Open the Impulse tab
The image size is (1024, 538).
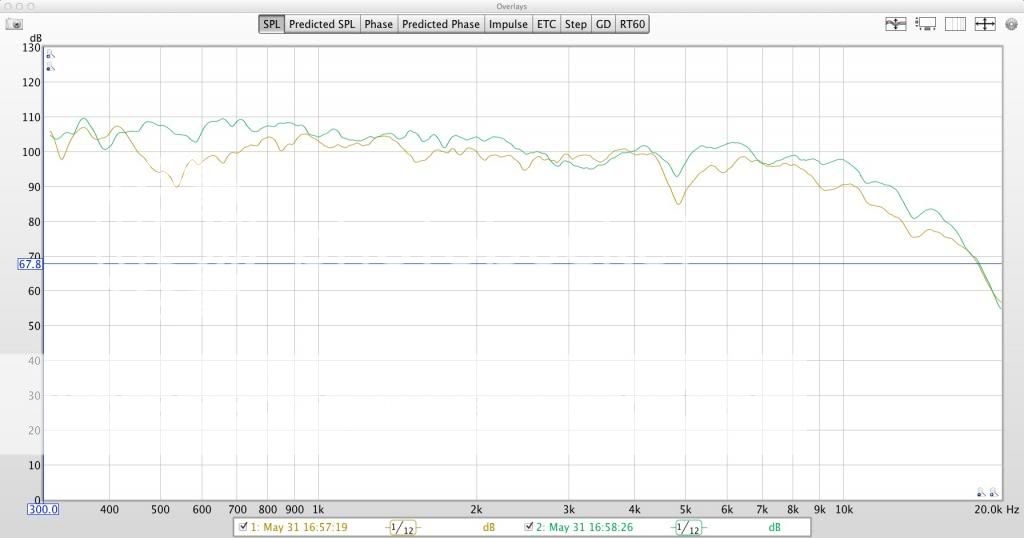point(508,24)
